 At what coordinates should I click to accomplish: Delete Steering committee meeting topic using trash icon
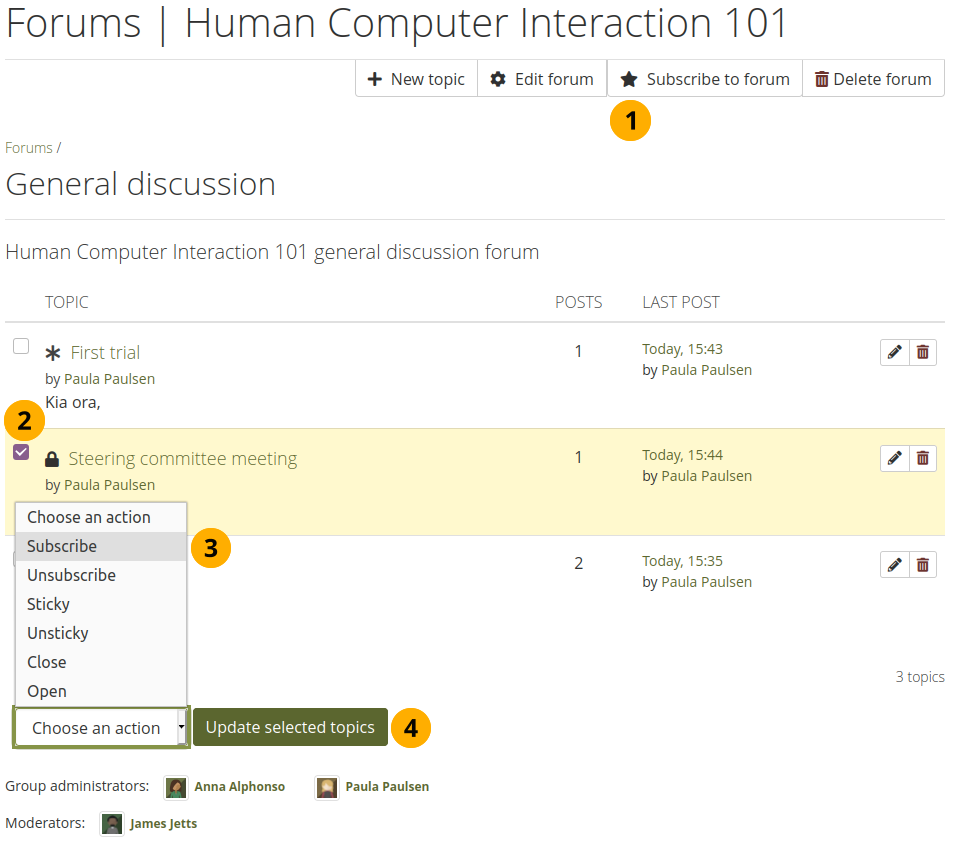point(923,458)
